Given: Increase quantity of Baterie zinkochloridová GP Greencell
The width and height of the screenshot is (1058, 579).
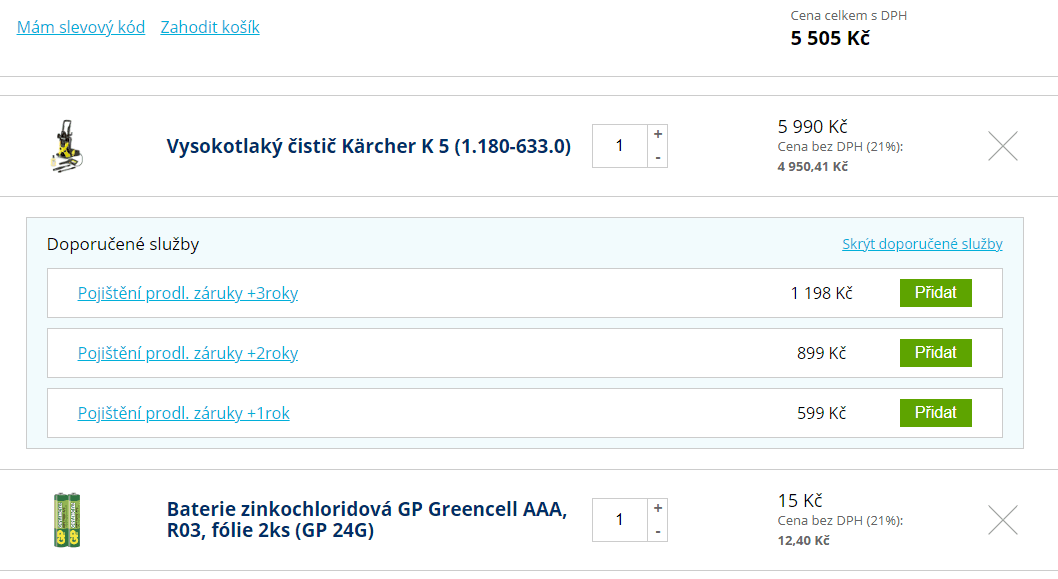Looking at the screenshot, I should coord(657,506).
